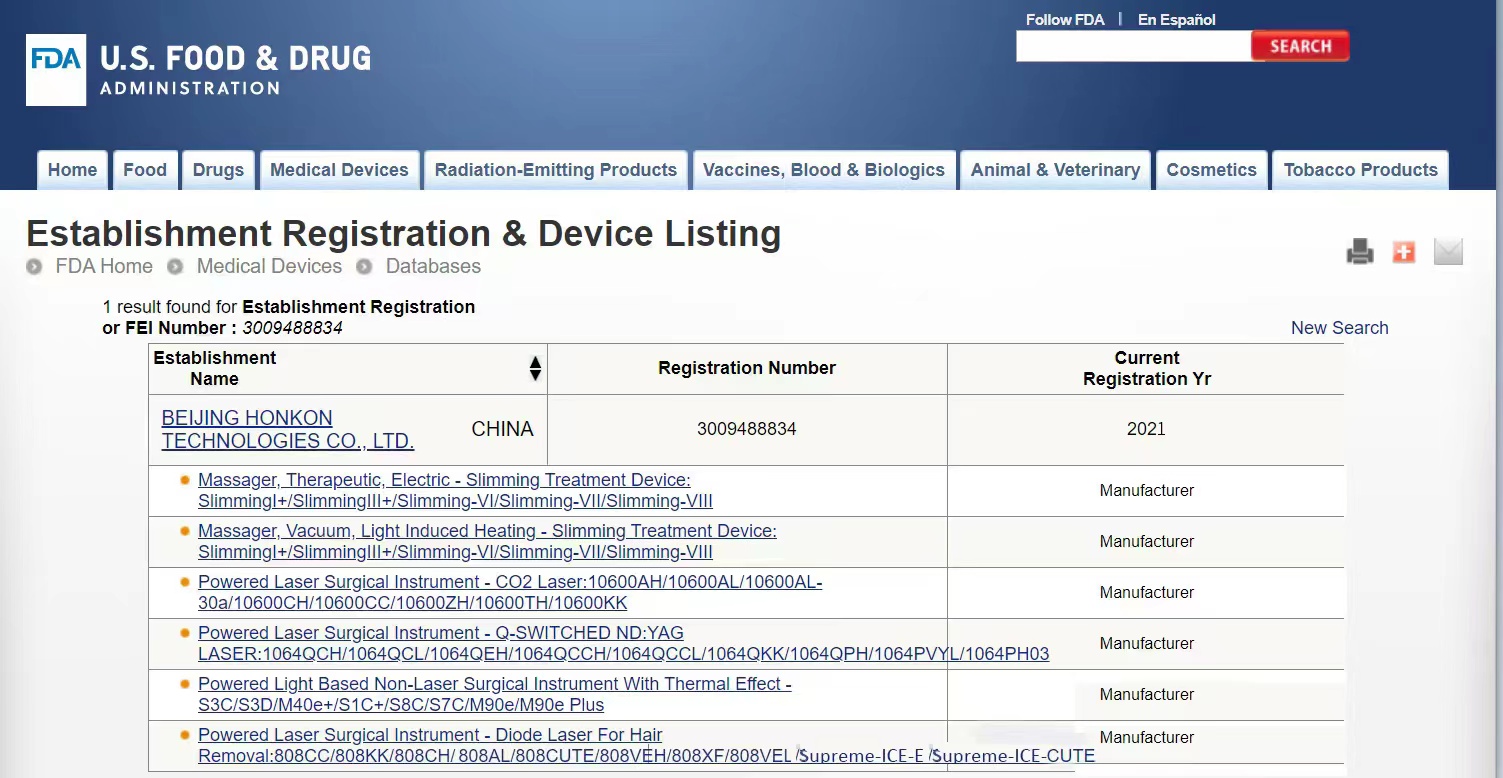Click the CHINA country text
This screenshot has height=778, width=1503.
pyautogui.click(x=502, y=429)
